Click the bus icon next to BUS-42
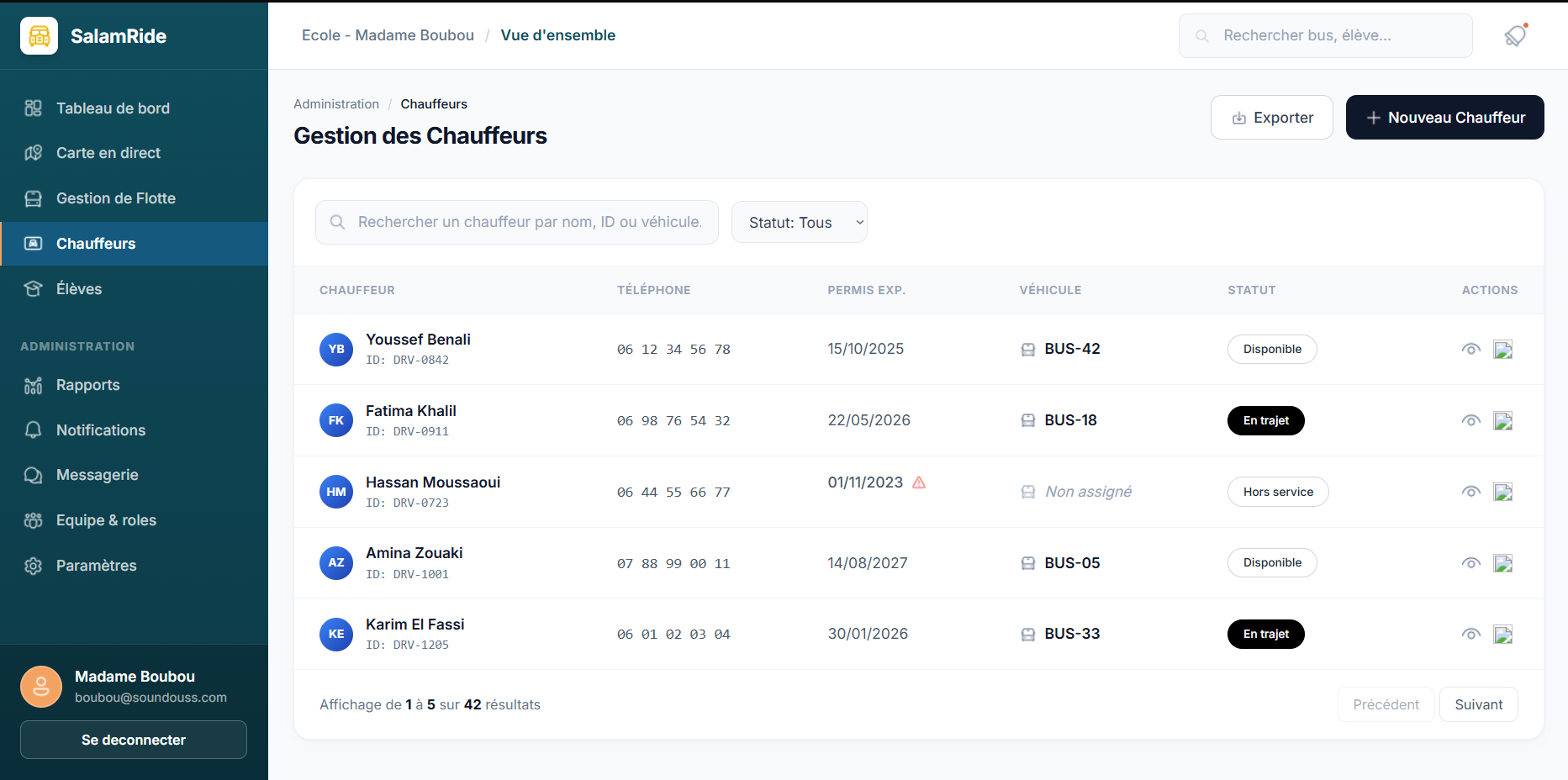 (x=1027, y=350)
